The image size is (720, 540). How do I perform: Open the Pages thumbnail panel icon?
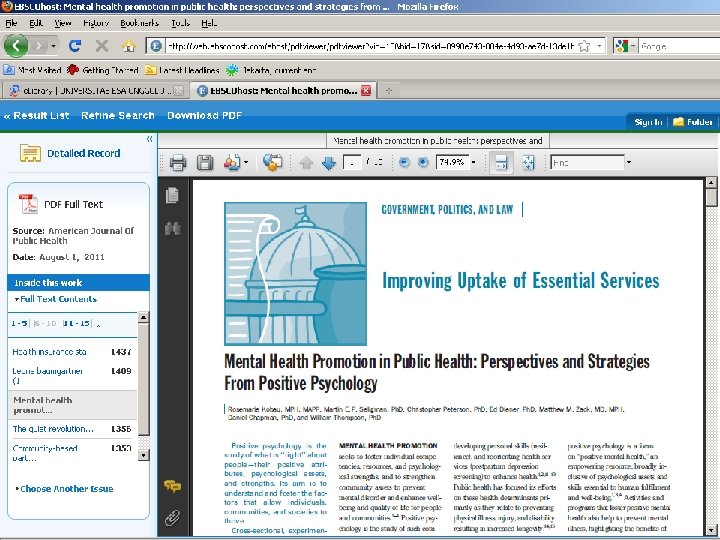(x=172, y=195)
